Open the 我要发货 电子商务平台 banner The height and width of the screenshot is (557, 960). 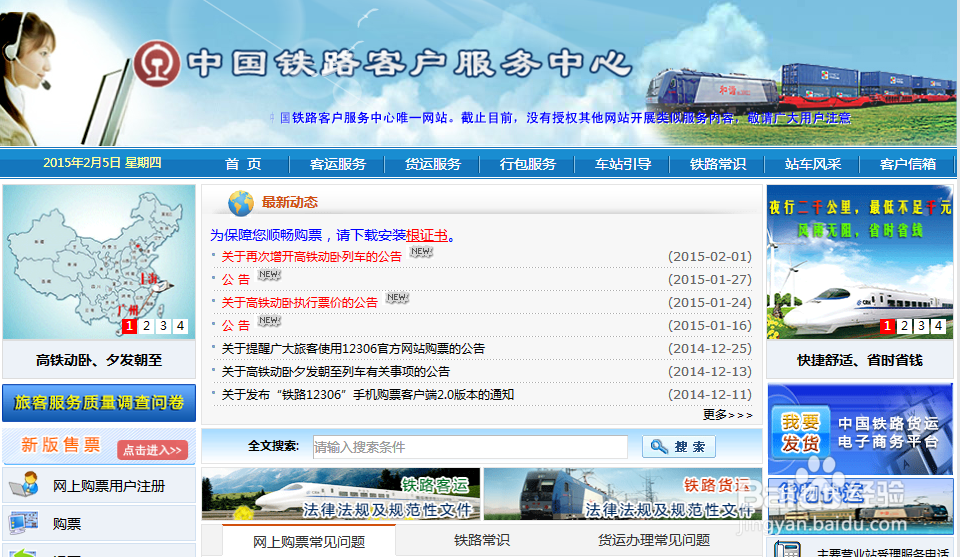860,428
